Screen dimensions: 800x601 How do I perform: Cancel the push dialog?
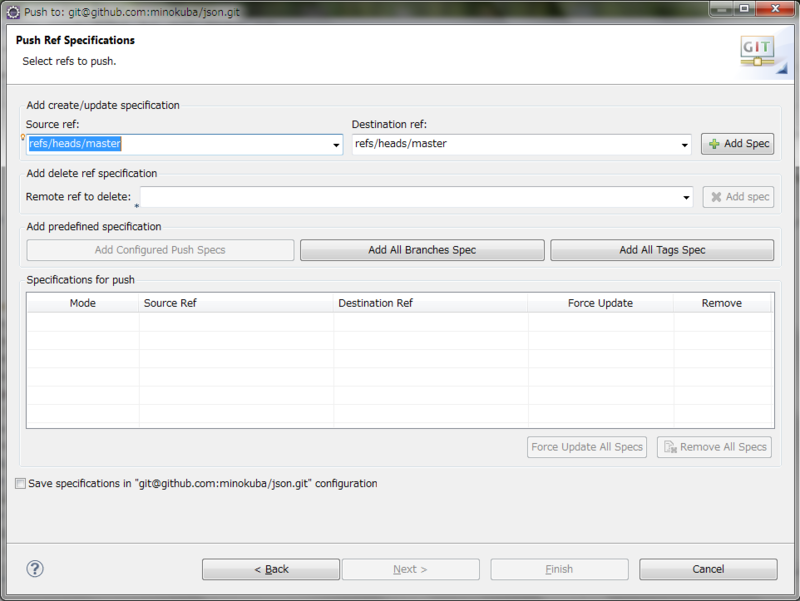coord(708,569)
